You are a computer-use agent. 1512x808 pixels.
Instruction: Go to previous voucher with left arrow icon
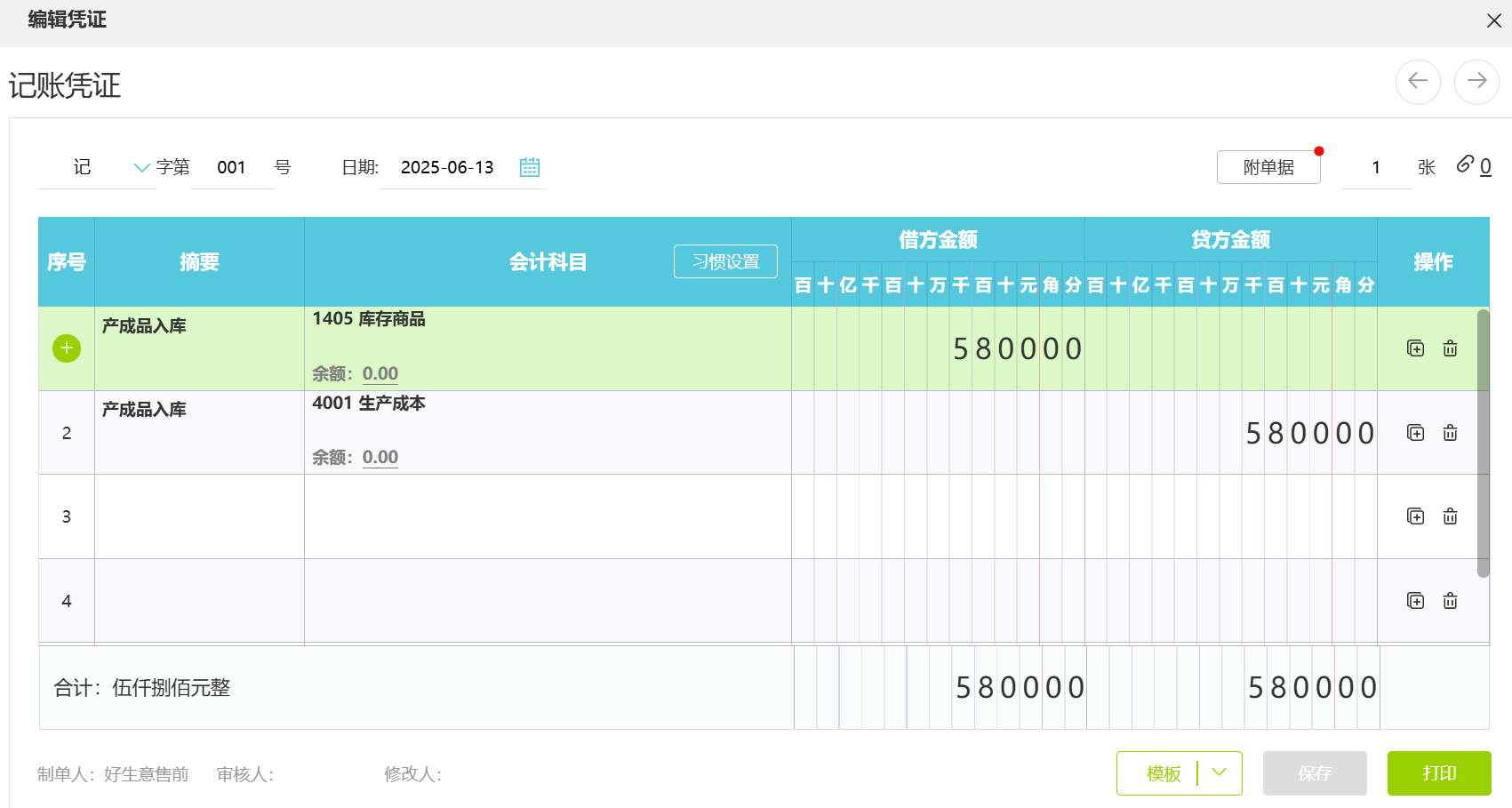[1419, 81]
